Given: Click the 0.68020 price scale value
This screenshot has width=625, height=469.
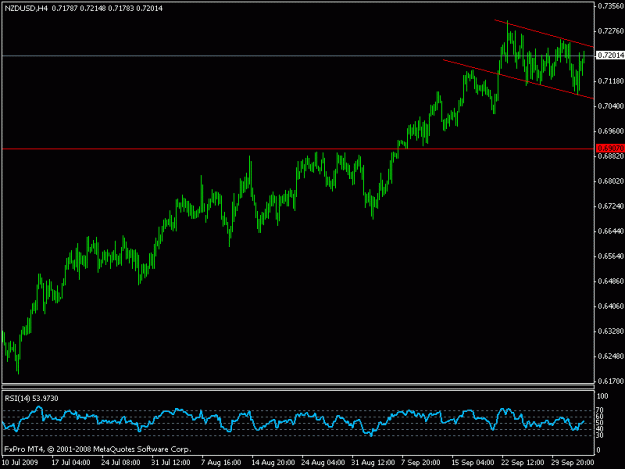Looking at the screenshot, I should tap(611, 181).
